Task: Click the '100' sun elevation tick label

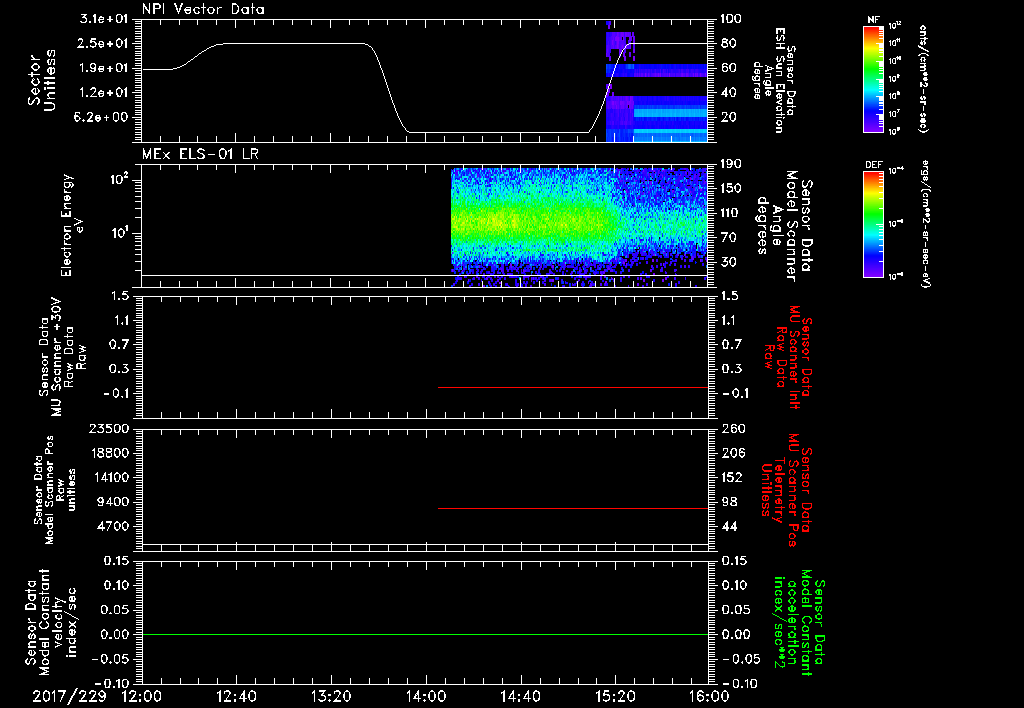Action: (731, 19)
